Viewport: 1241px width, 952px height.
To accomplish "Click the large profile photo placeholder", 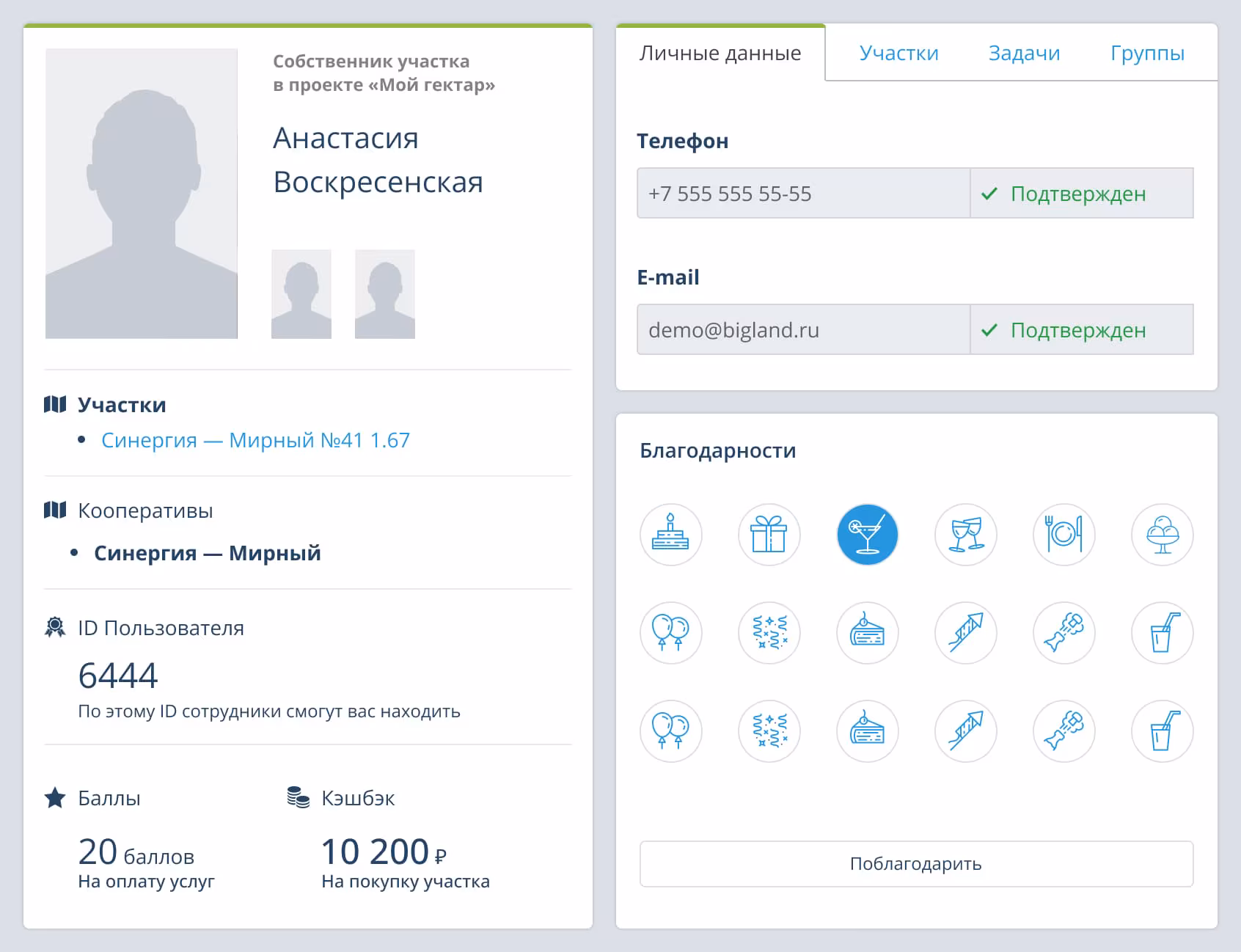I will click(142, 194).
